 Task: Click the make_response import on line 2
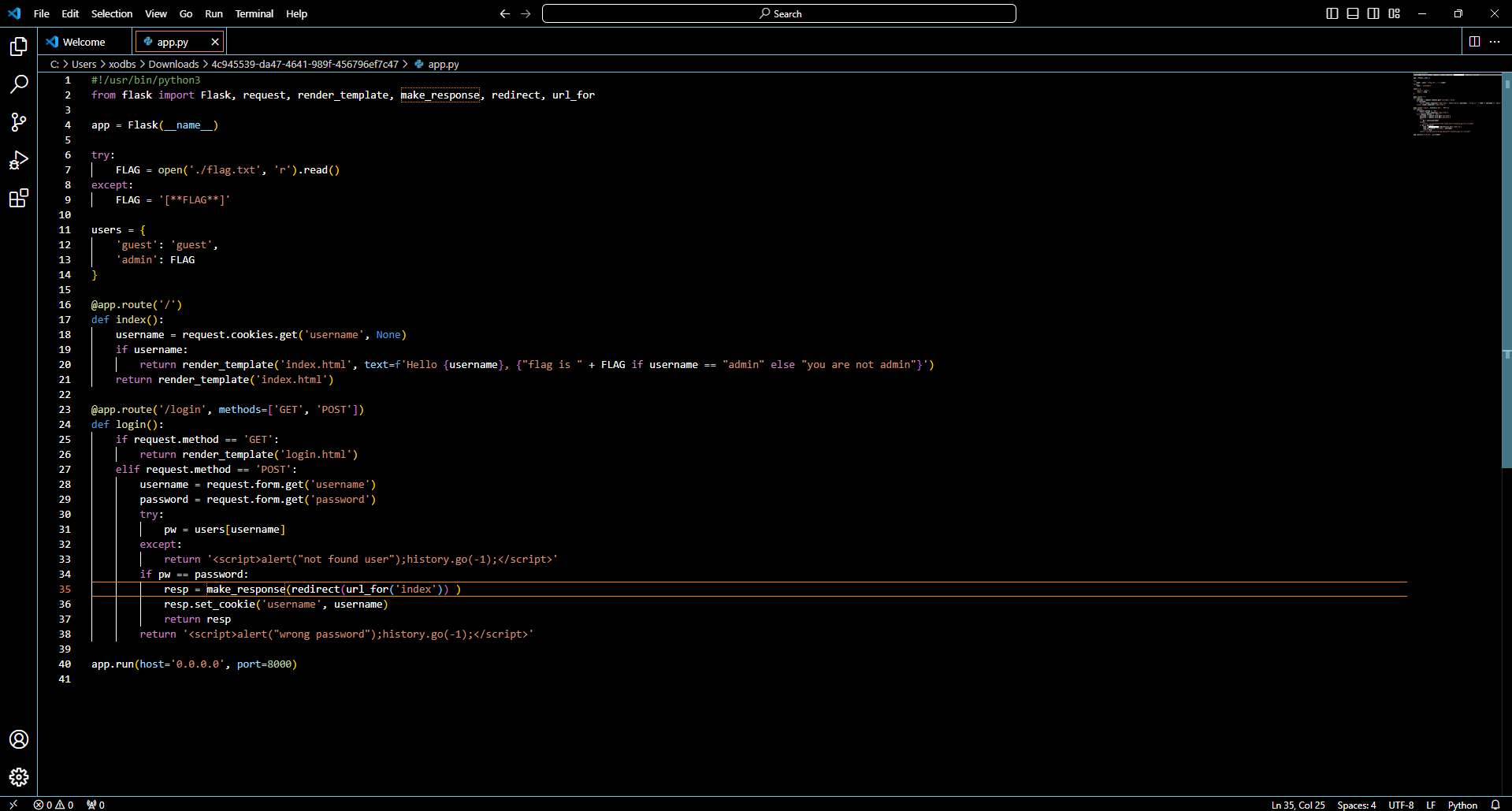coord(440,95)
